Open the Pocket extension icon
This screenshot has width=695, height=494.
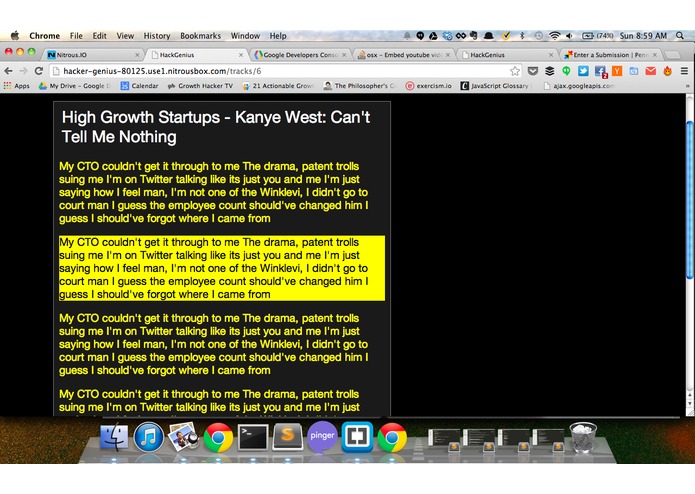(533, 71)
